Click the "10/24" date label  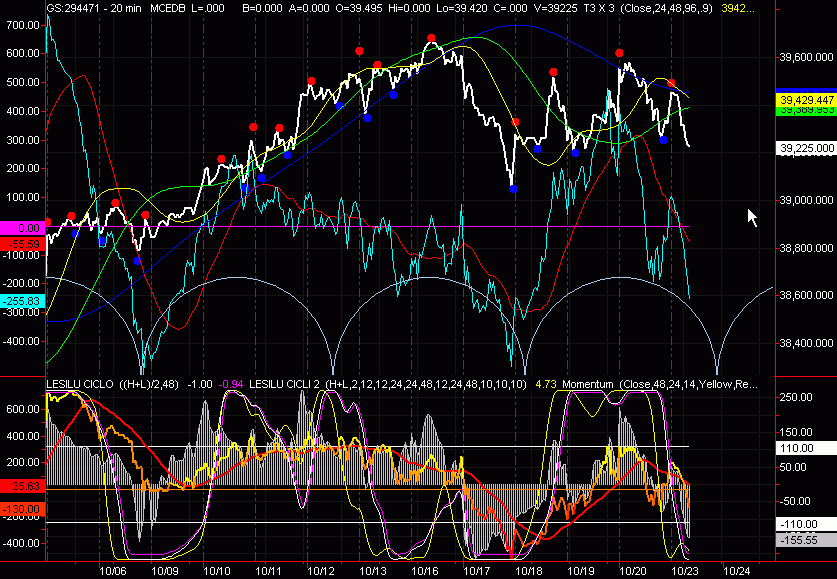pos(737,571)
